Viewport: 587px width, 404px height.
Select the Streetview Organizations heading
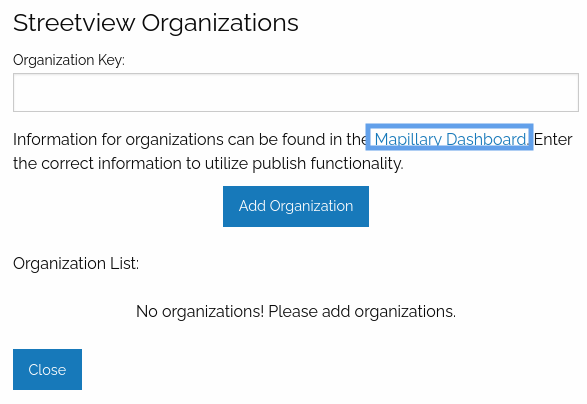(x=156, y=23)
